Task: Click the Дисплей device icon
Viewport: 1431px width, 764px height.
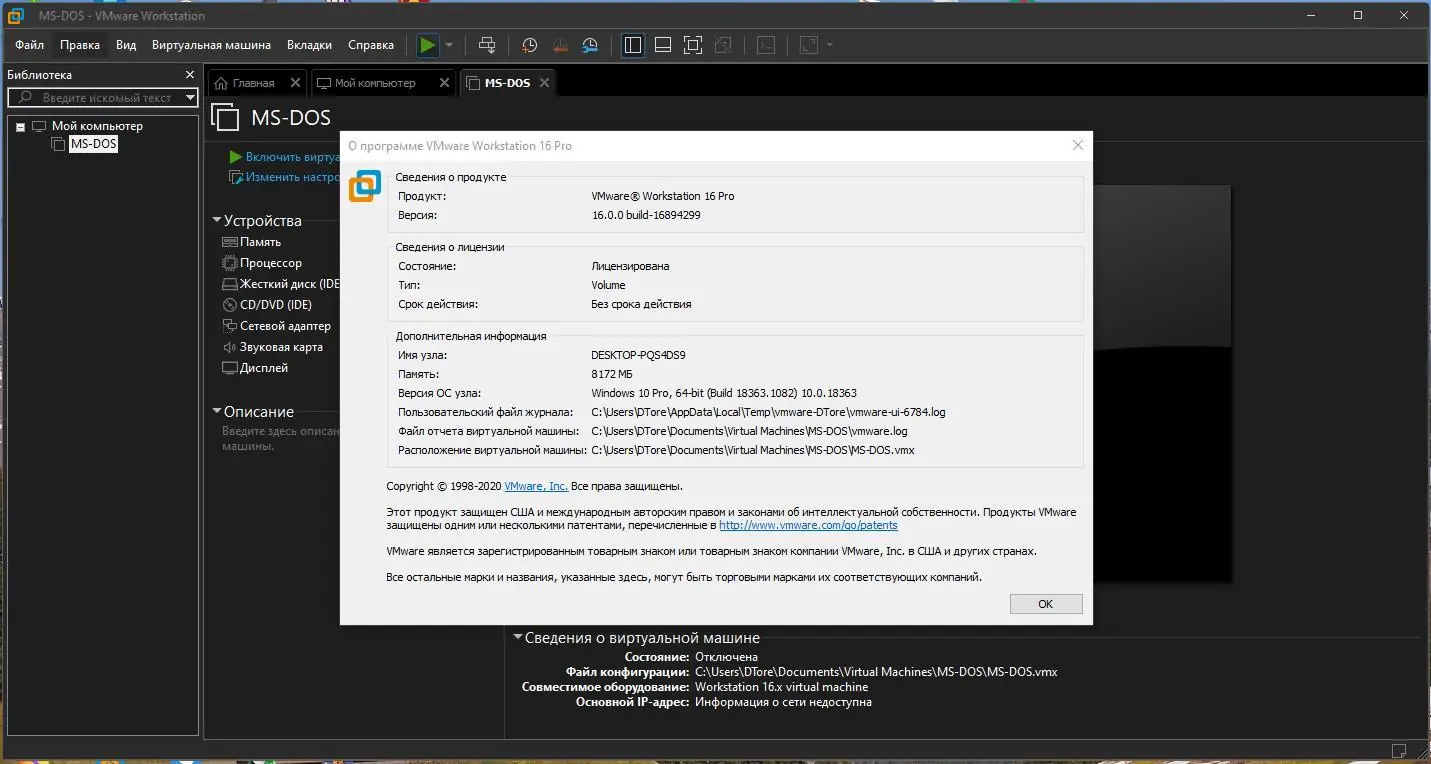Action: (x=230, y=368)
